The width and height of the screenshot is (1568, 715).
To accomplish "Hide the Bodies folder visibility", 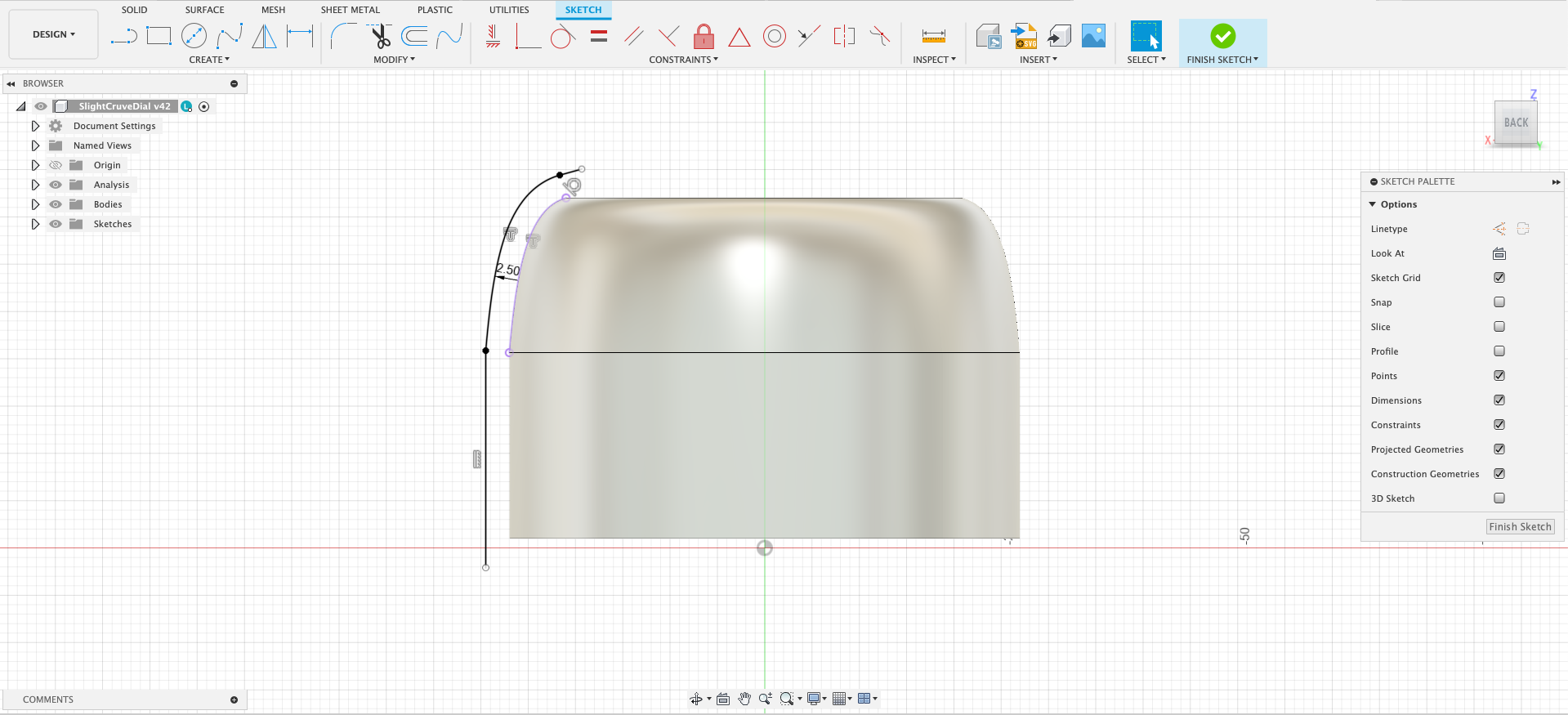I will click(56, 204).
